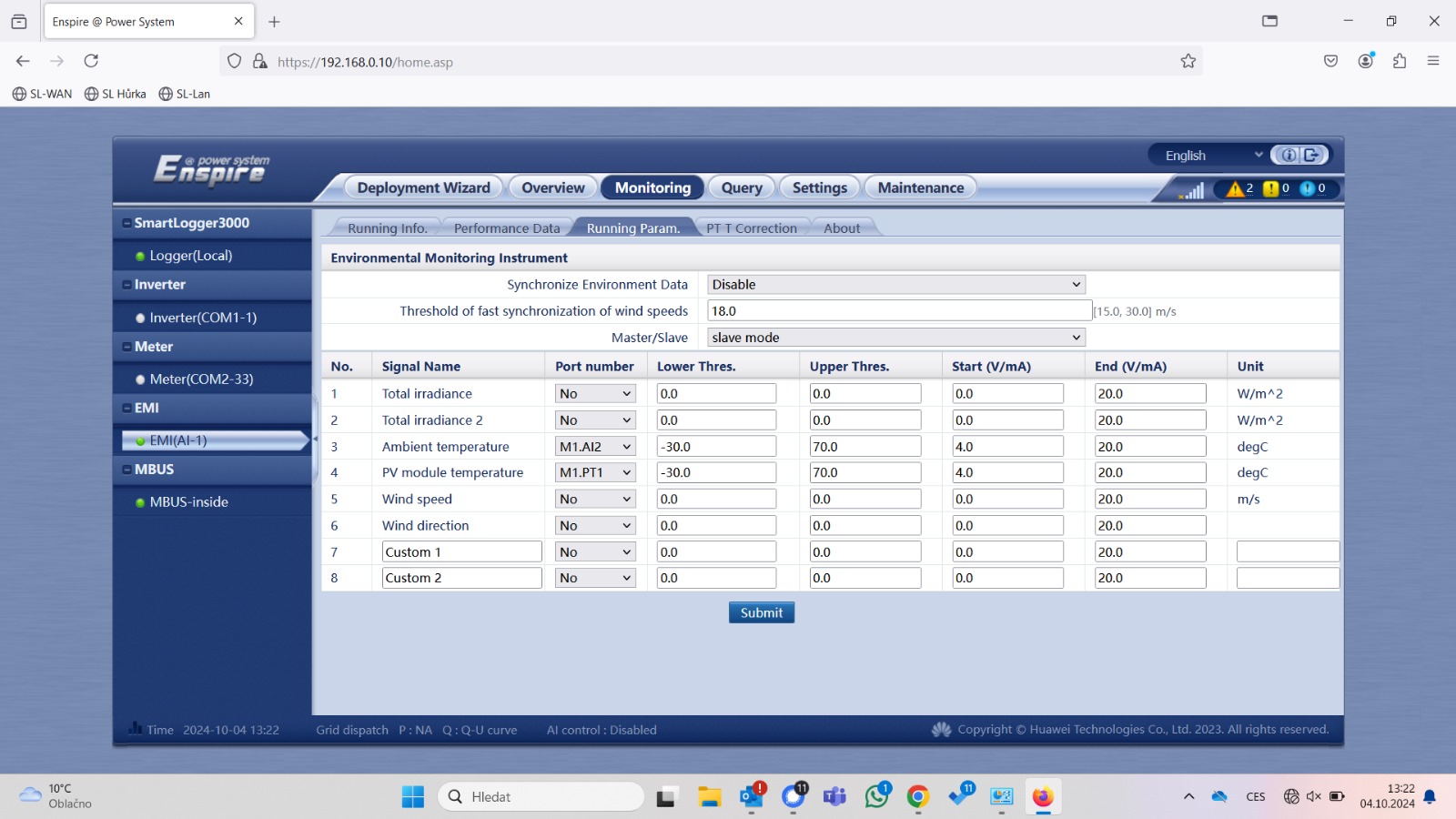Select MBUS-inside in device tree
The height and width of the screenshot is (819, 1456).
(x=188, y=501)
